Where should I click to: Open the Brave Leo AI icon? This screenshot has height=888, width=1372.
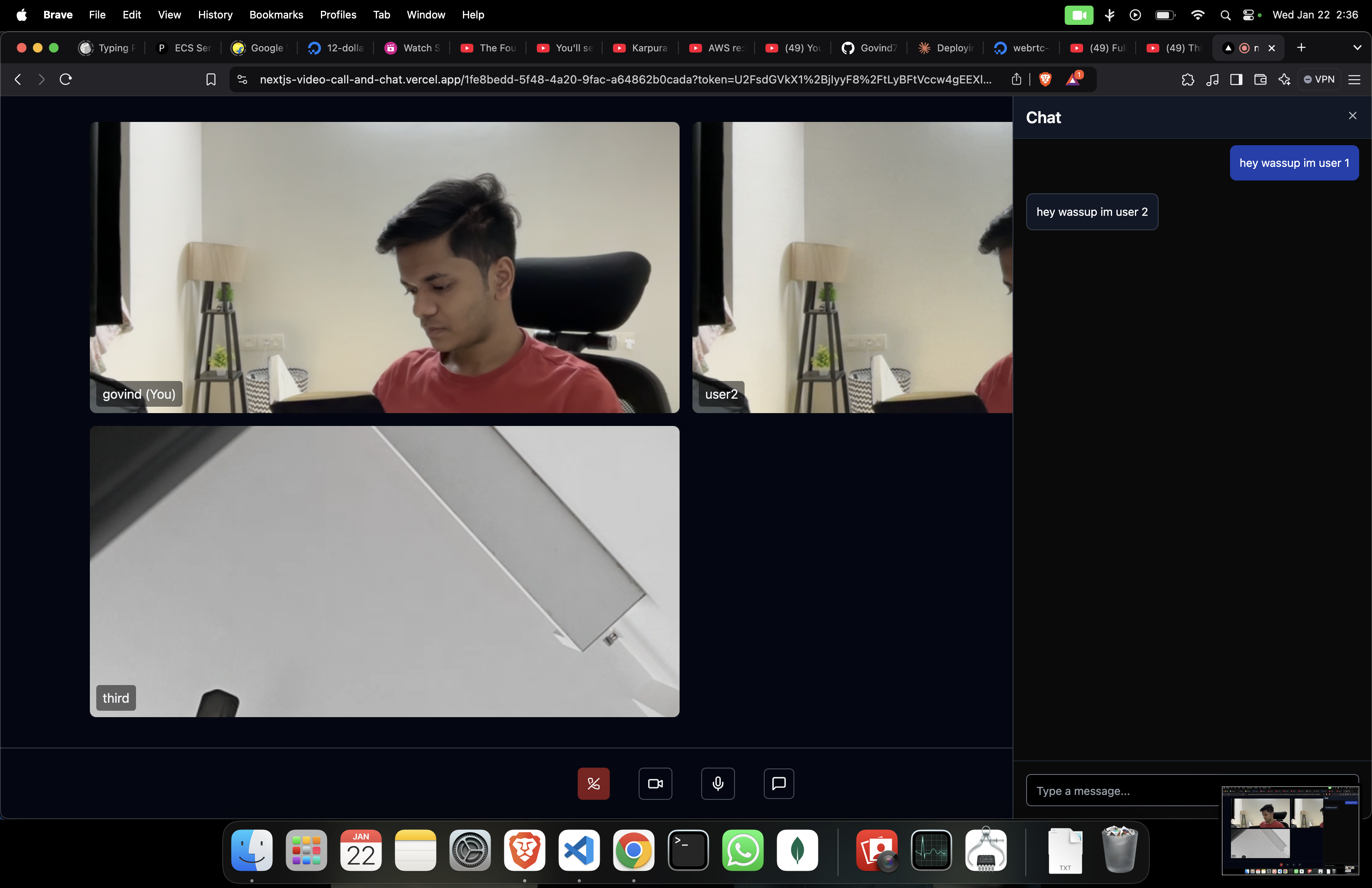pyautogui.click(x=1284, y=79)
